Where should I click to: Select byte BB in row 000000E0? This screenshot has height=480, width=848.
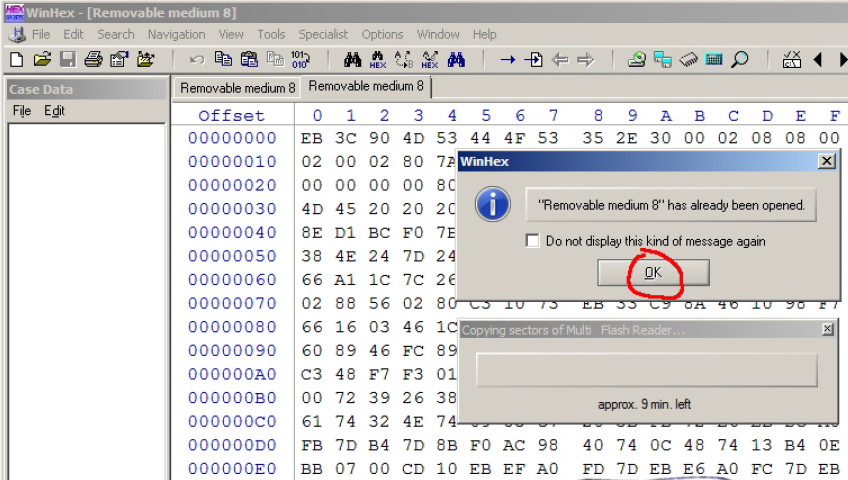(x=312, y=469)
